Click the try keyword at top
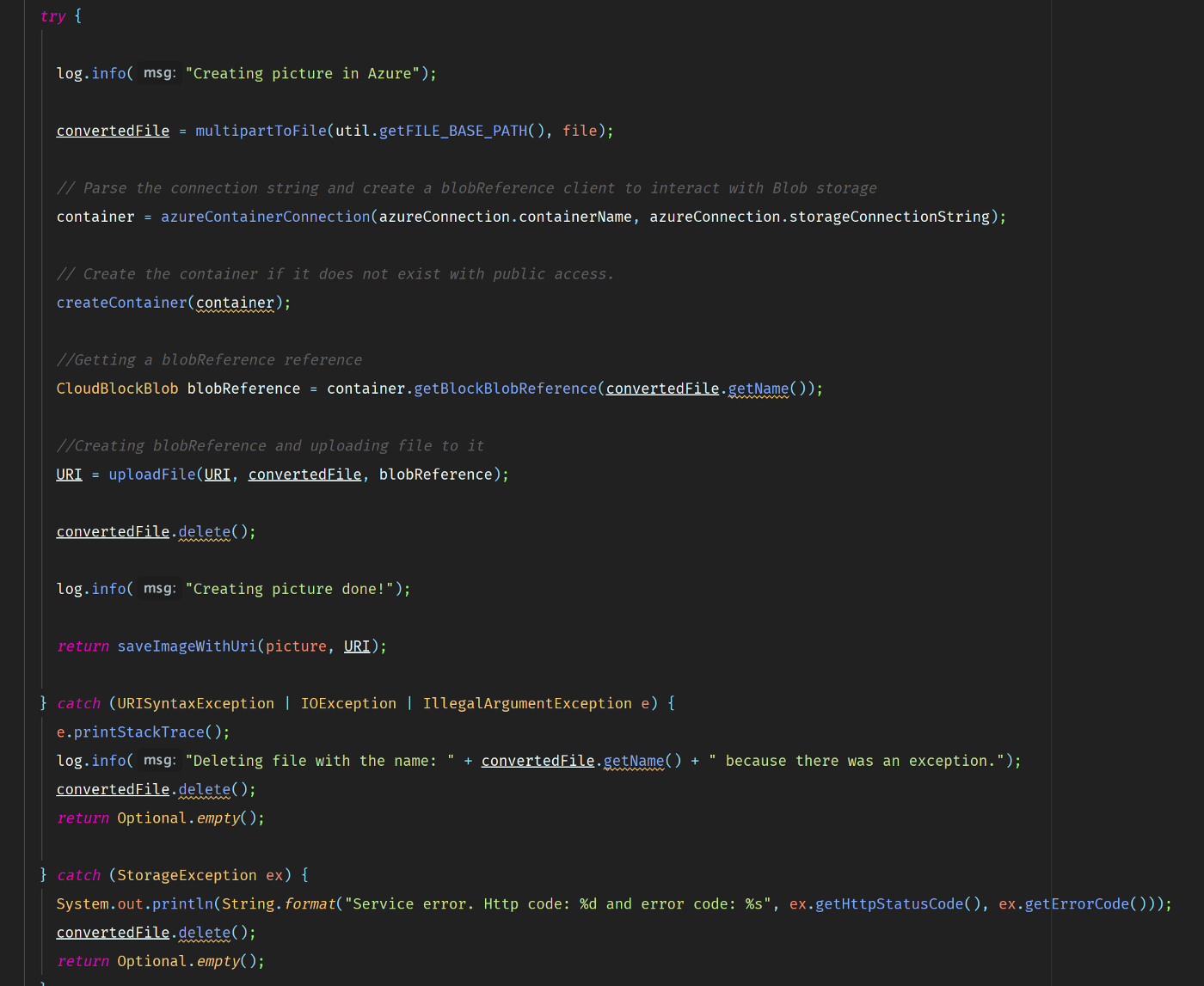This screenshot has height=986, width=1204. click(x=52, y=16)
